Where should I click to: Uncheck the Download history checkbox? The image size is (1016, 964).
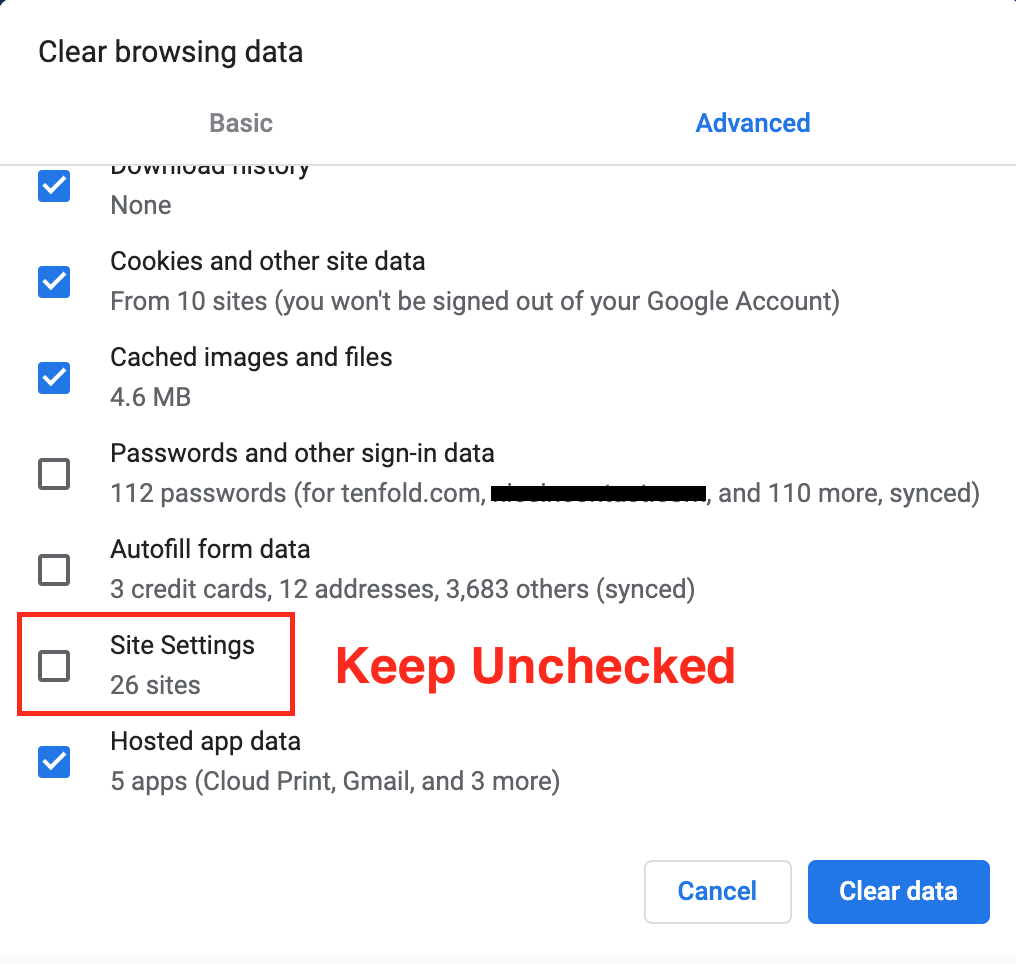pos(54,186)
